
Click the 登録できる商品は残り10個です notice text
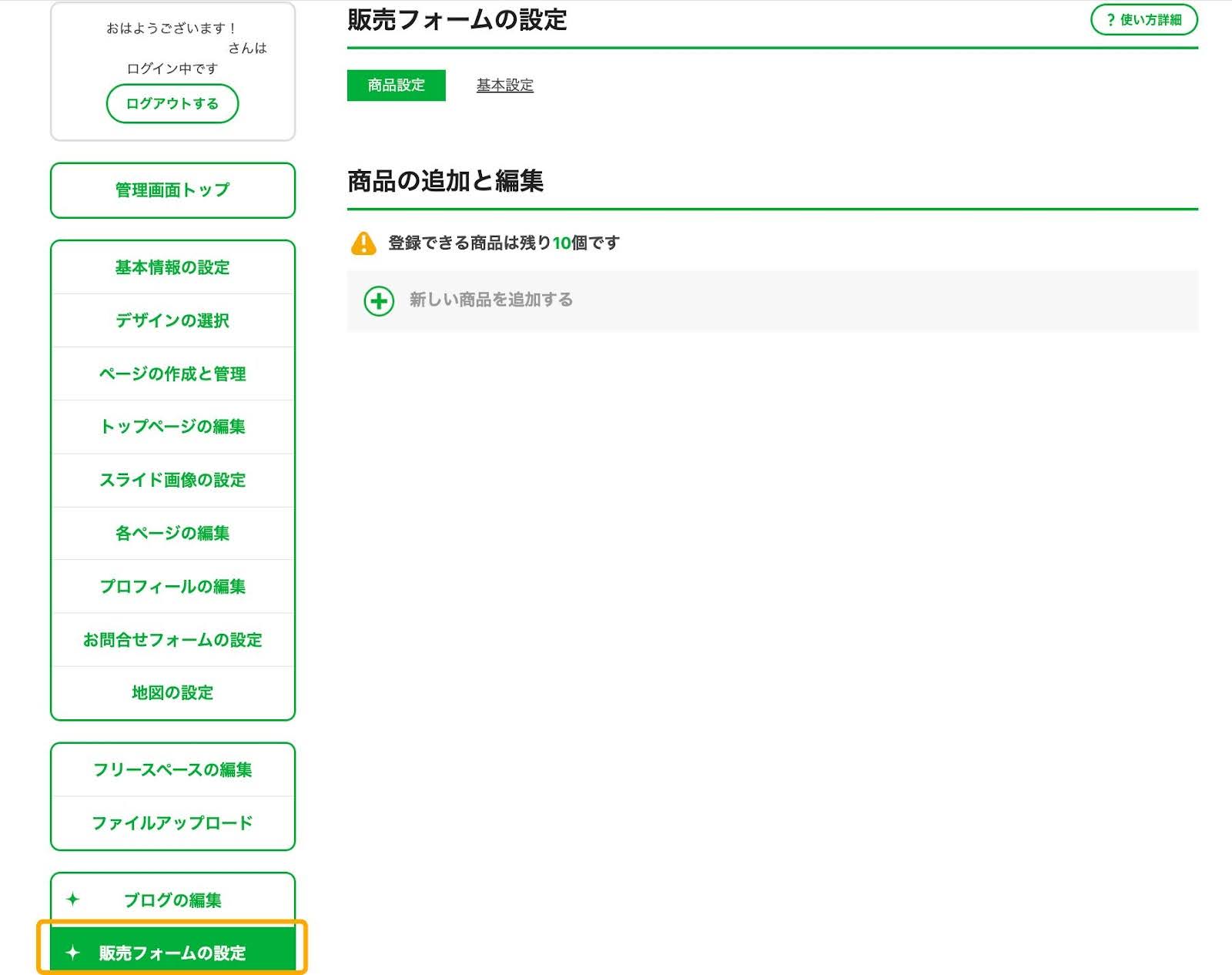(504, 243)
